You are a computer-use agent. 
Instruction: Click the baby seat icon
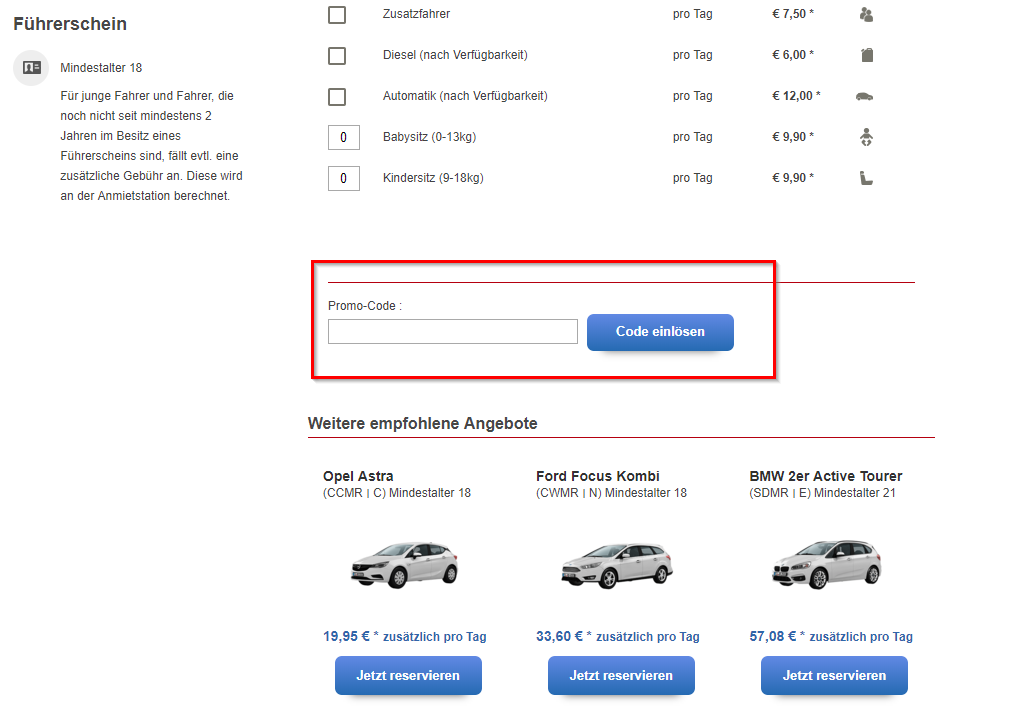click(x=867, y=137)
